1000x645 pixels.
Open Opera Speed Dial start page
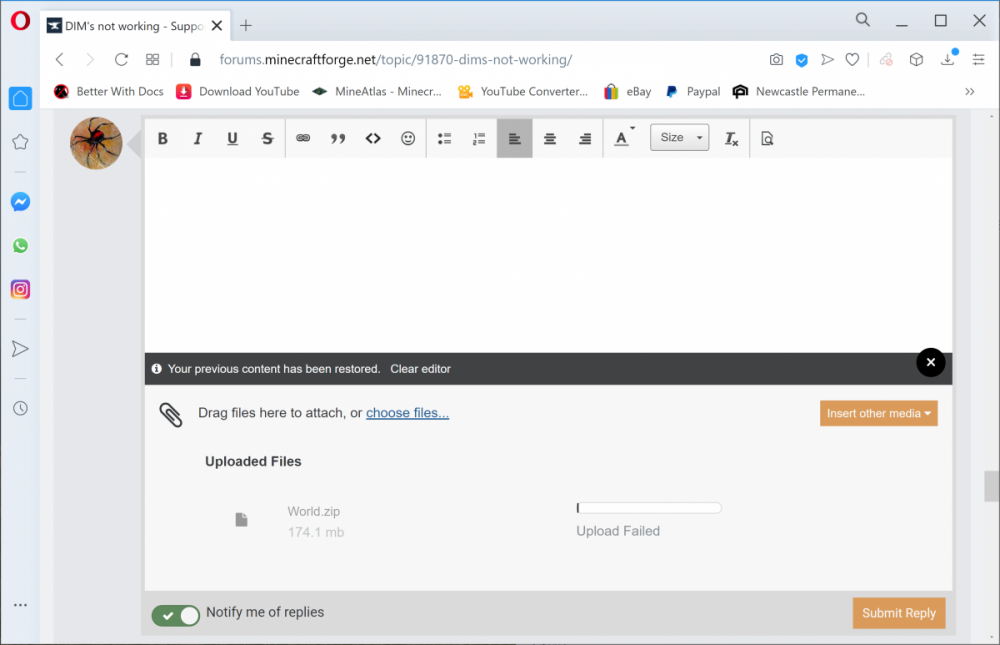(152, 59)
